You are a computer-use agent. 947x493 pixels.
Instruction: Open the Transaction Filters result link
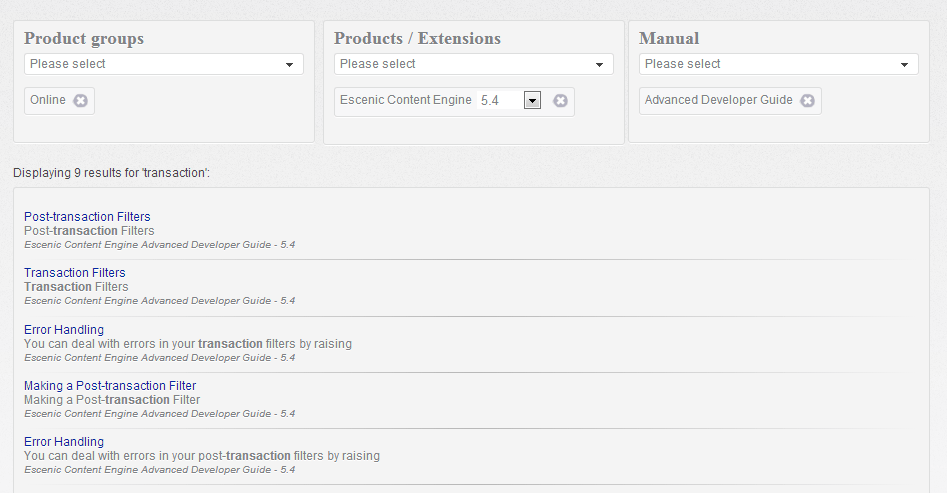pos(75,273)
